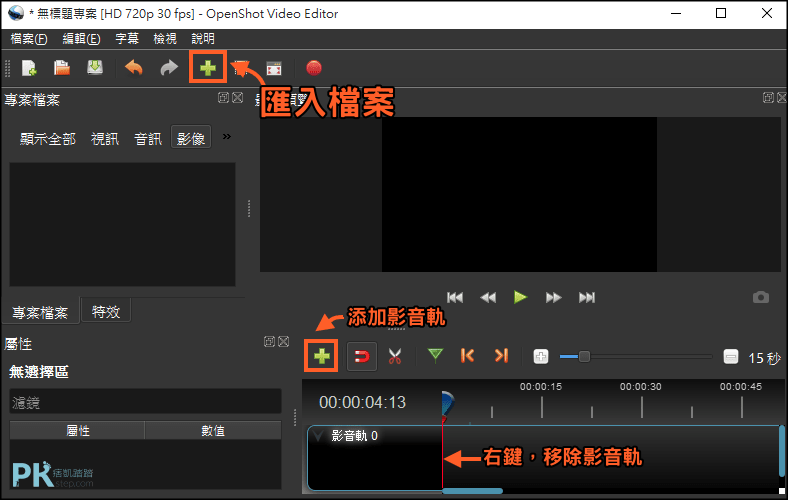The height and width of the screenshot is (500, 788).
Task: Rewind the video preview
Action: (488, 297)
